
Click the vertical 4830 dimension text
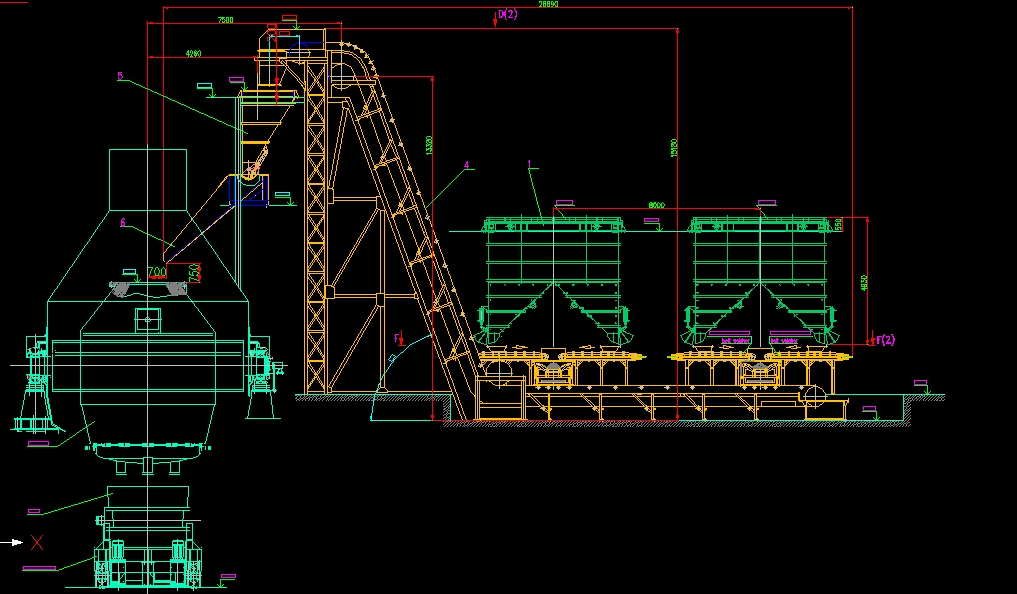pyautogui.click(x=864, y=284)
